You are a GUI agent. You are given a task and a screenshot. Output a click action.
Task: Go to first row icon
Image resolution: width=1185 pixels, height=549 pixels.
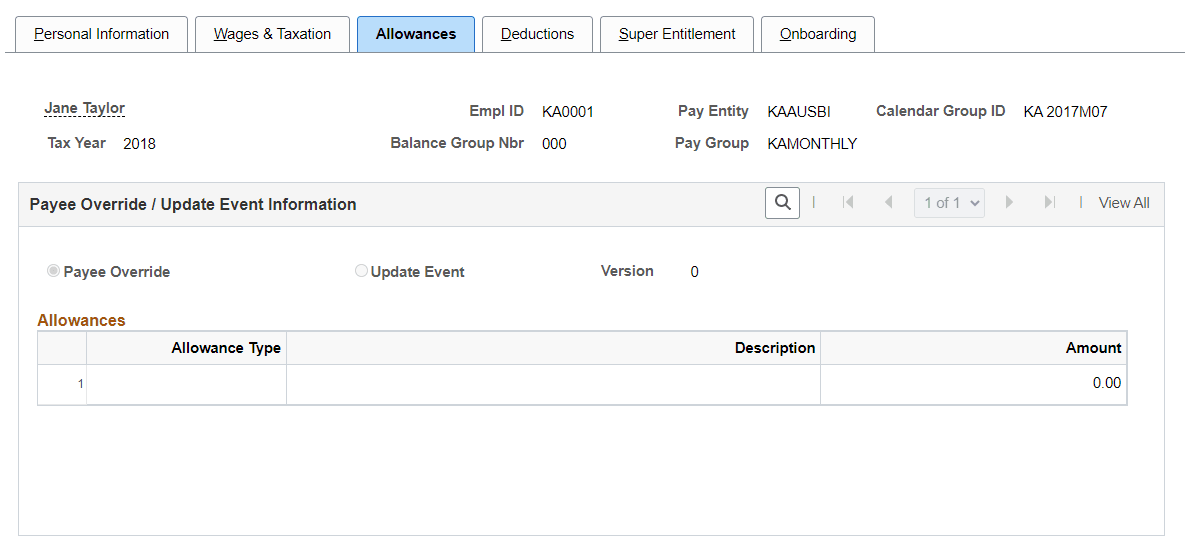tap(848, 203)
